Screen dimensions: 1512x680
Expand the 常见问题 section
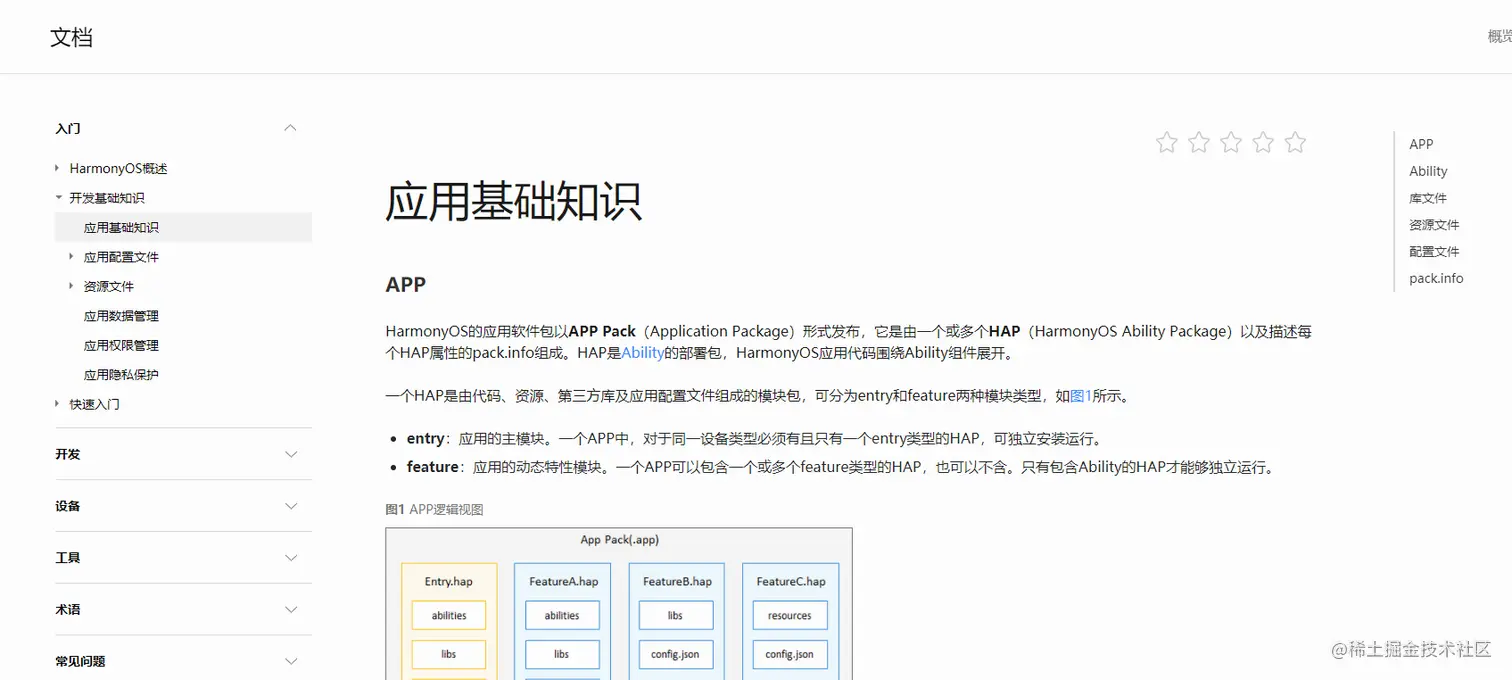[291, 661]
